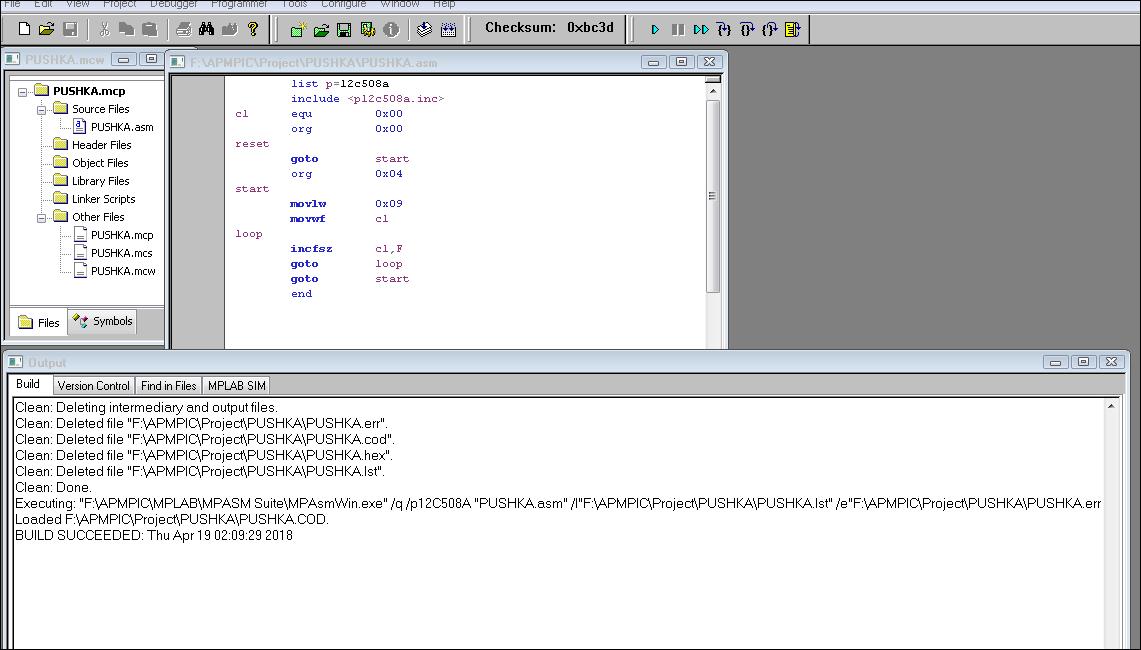Image resolution: width=1141 pixels, height=650 pixels.
Task: Switch to the Symbols tab
Action: (x=102, y=322)
